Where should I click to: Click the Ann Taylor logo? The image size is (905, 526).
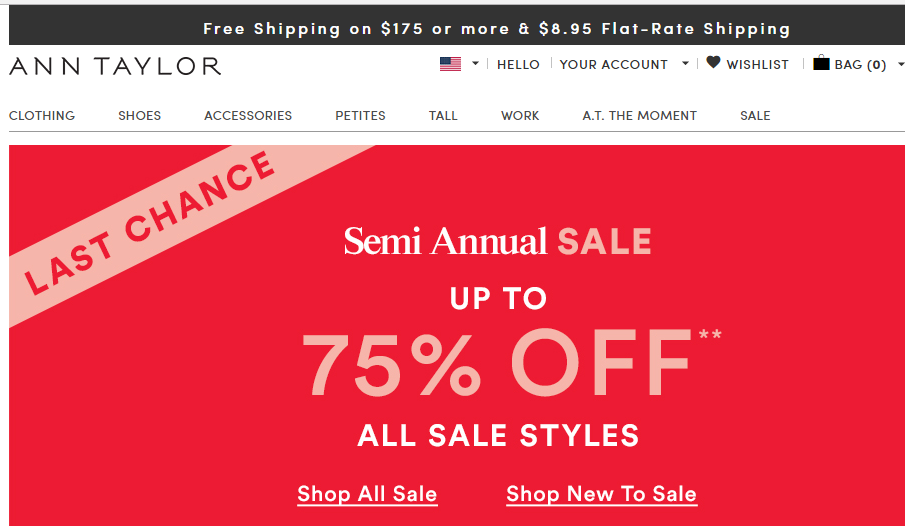click(x=115, y=67)
